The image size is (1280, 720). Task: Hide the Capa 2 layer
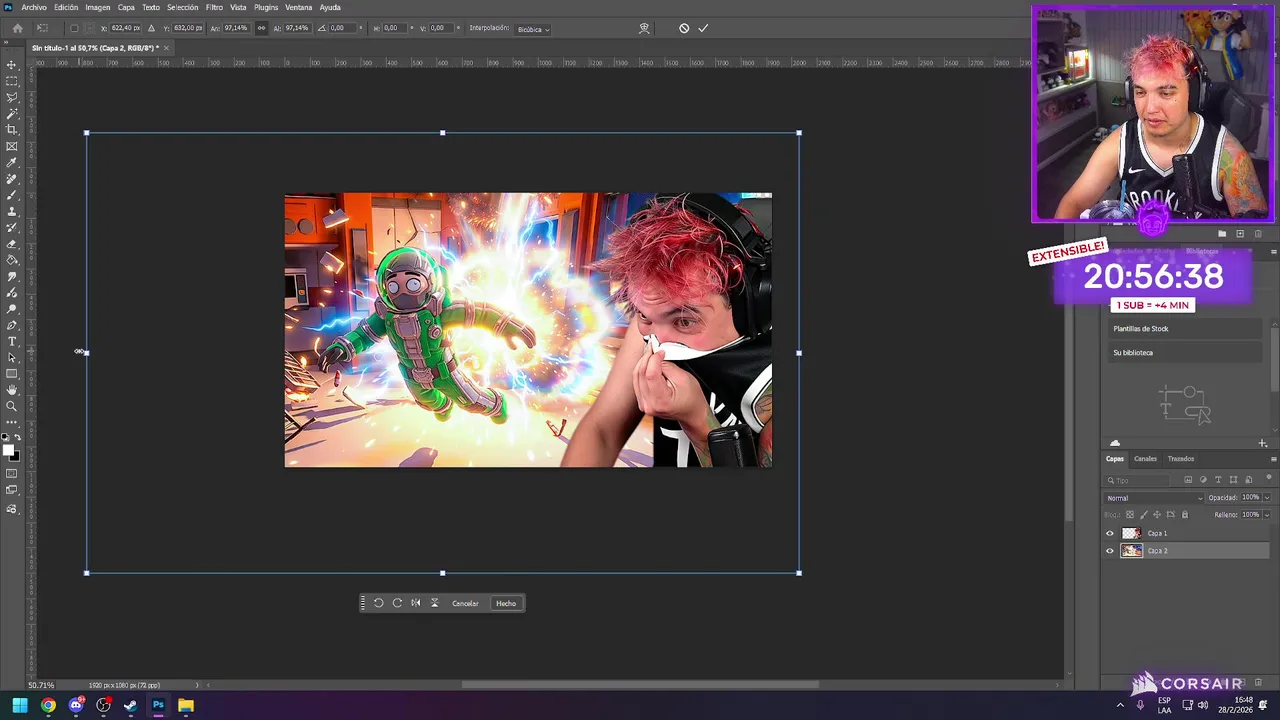(x=1109, y=551)
